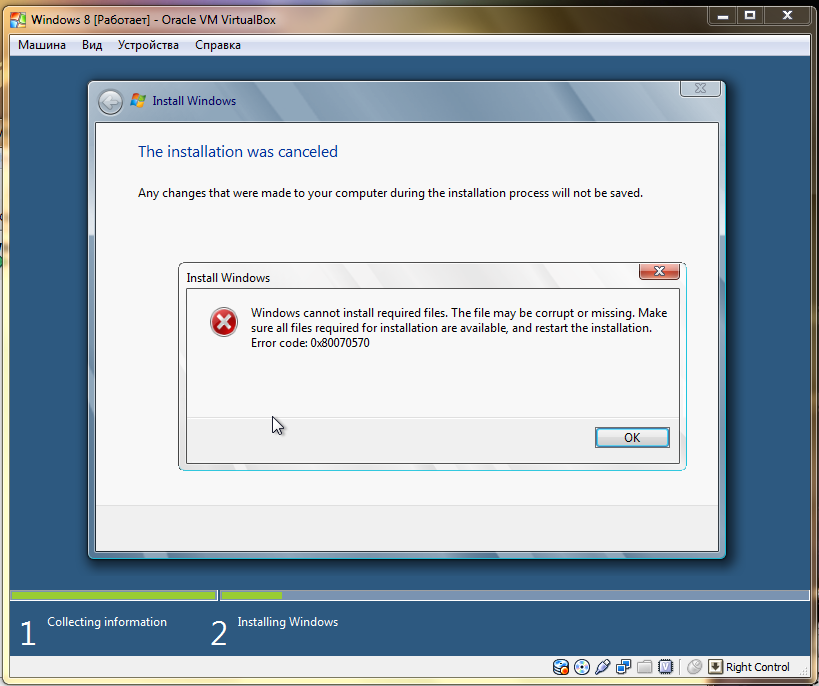Open the Машина menu
This screenshot has height=686, width=819.
click(42, 45)
